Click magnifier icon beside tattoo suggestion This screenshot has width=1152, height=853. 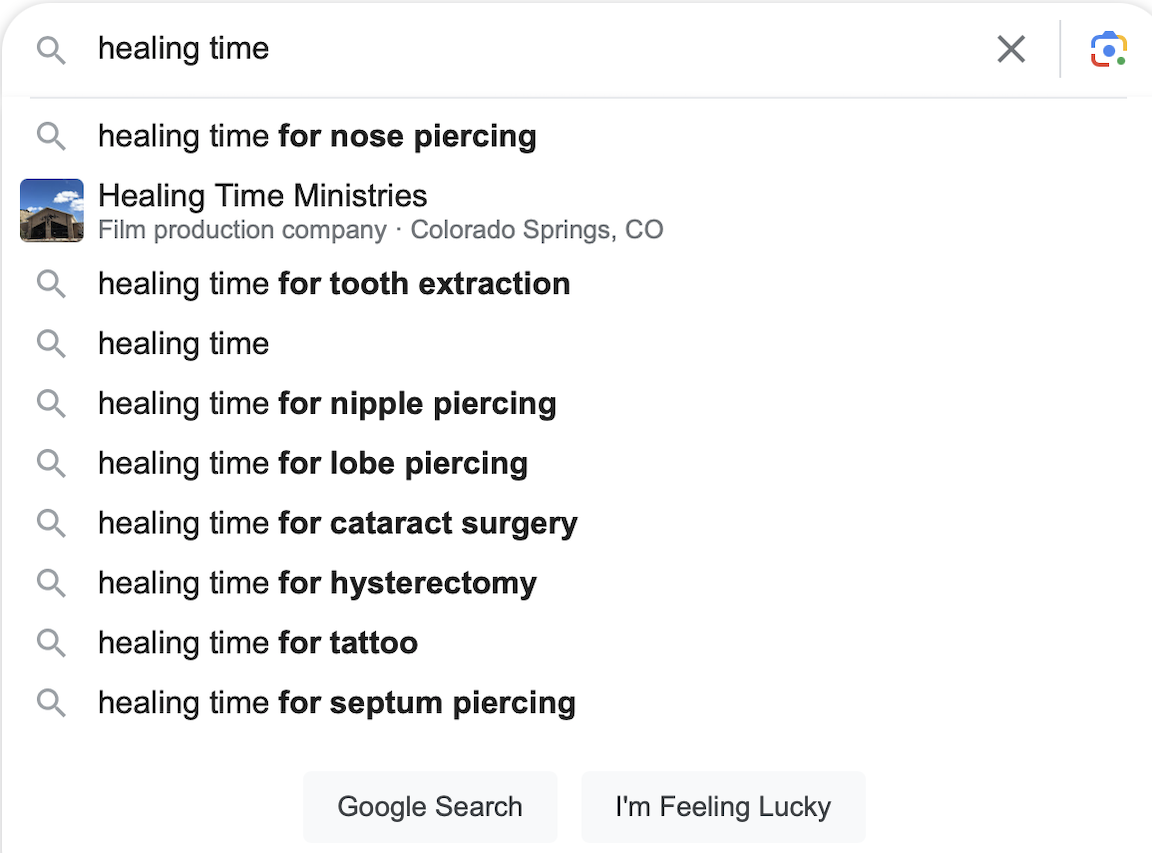coord(51,642)
